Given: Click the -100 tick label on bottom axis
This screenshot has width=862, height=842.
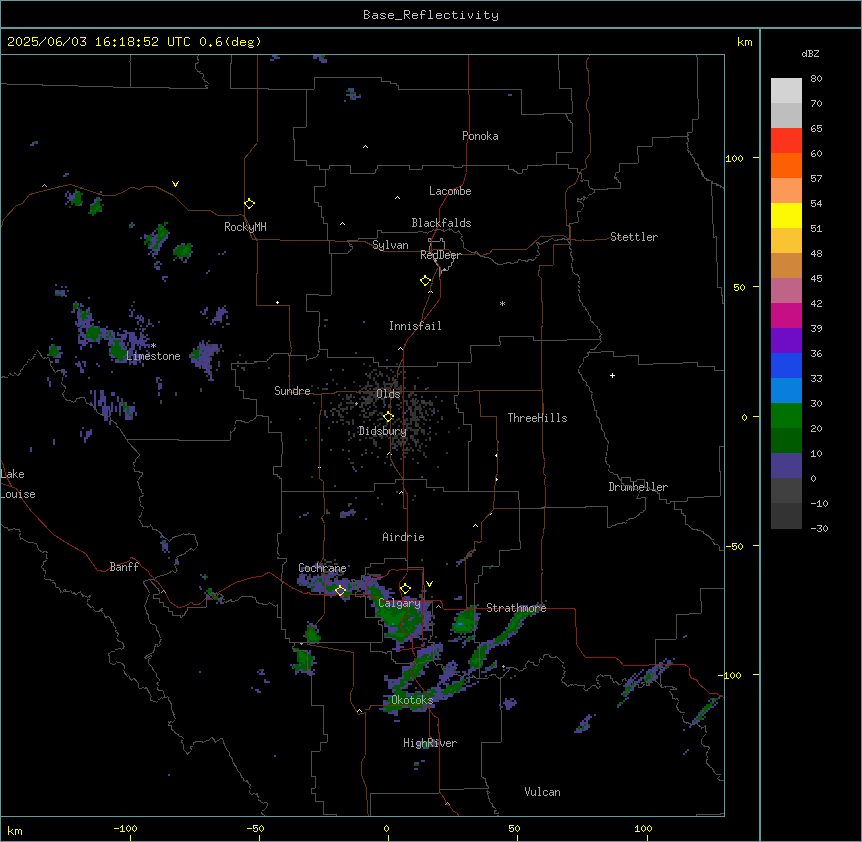Looking at the screenshot, I should (x=126, y=828).
